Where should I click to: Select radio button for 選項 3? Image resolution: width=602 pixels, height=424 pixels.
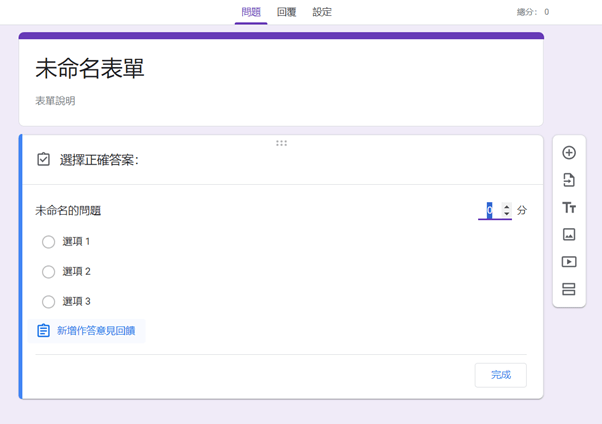48,302
